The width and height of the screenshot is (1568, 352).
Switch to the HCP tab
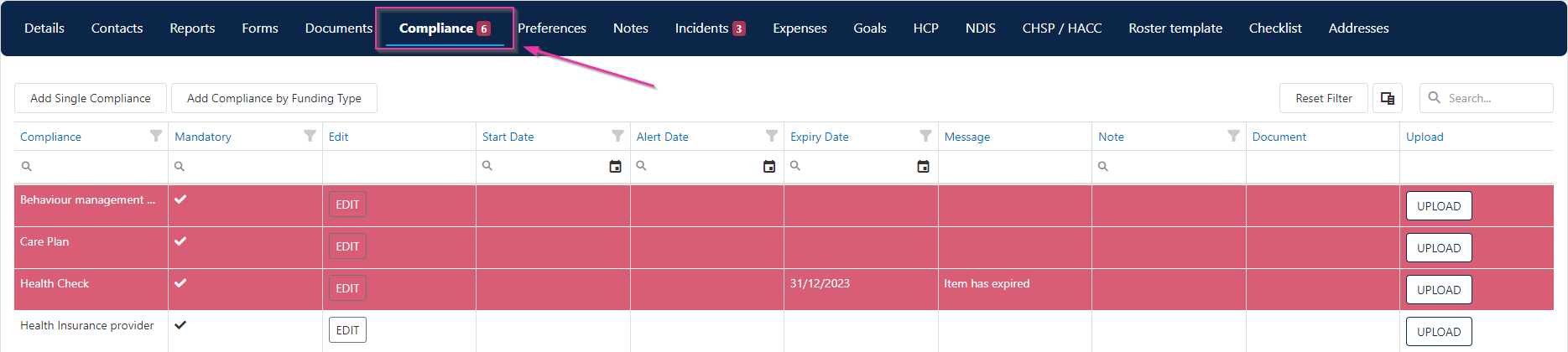pos(926,28)
